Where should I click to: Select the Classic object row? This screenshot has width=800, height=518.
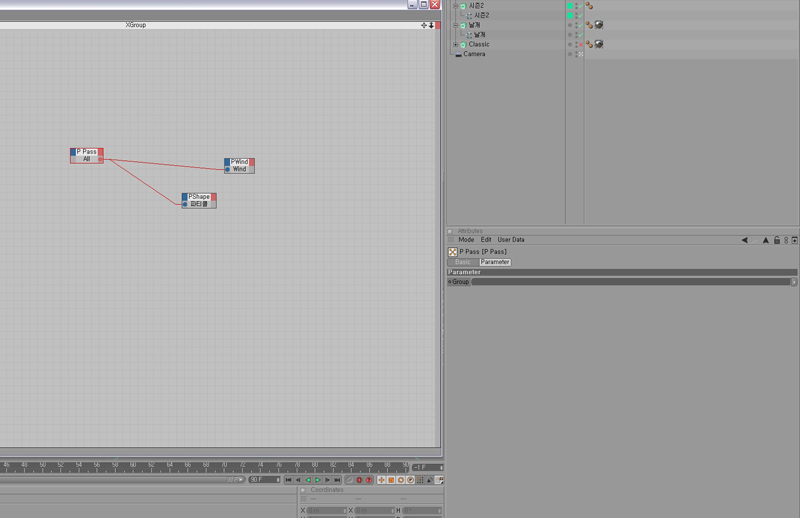(x=479, y=44)
